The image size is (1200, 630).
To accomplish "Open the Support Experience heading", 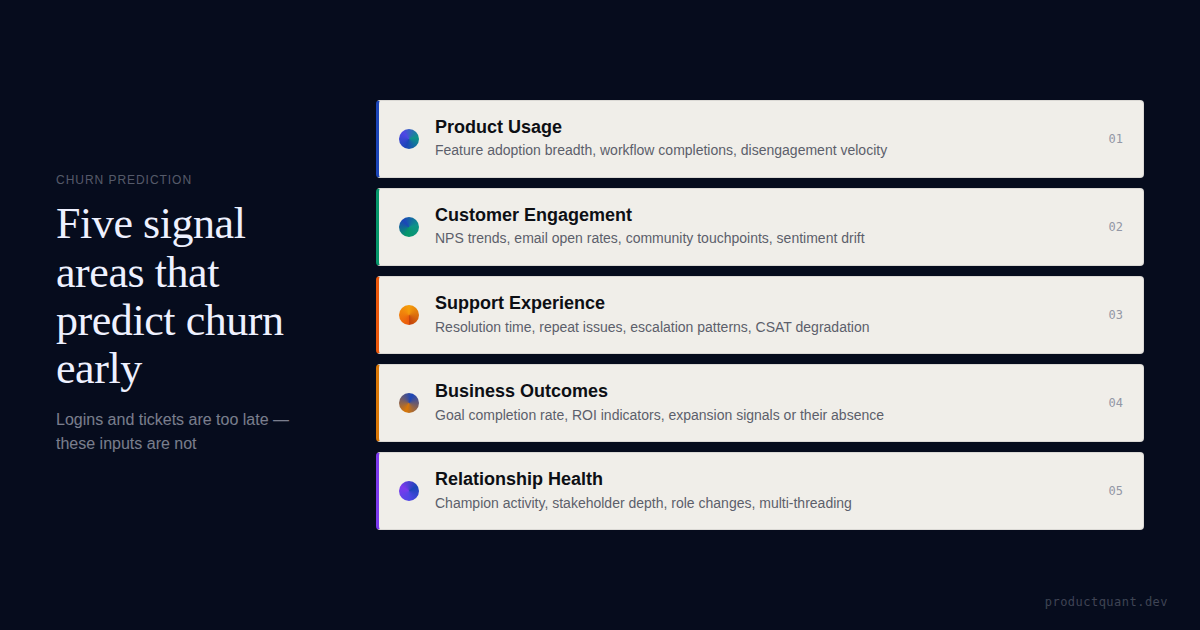I will 520,303.
